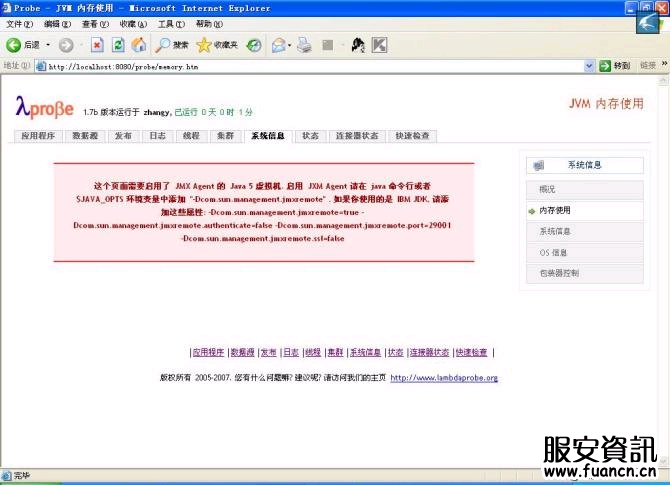The height and width of the screenshot is (485, 670).
Task: Open the address bar URL dropdown
Action: pos(589,66)
